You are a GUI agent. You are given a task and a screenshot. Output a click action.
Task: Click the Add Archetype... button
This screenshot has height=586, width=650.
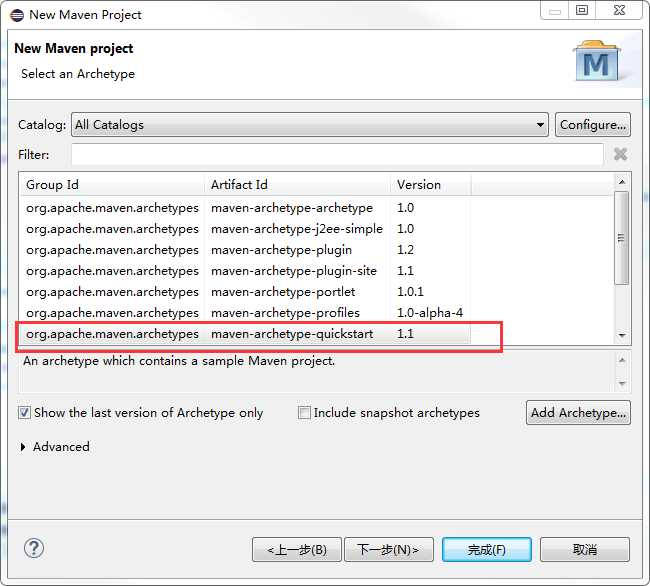(578, 413)
